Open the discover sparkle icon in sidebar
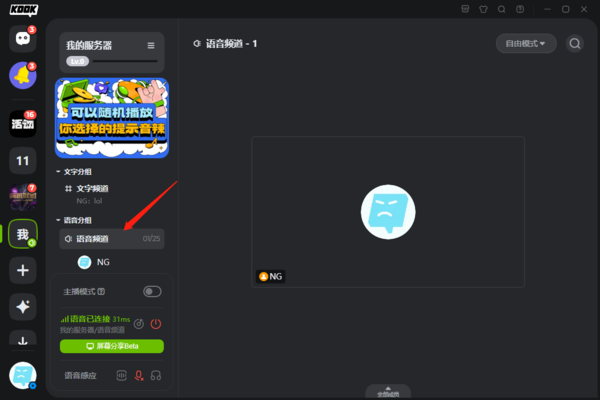The height and width of the screenshot is (400, 600). (23, 307)
